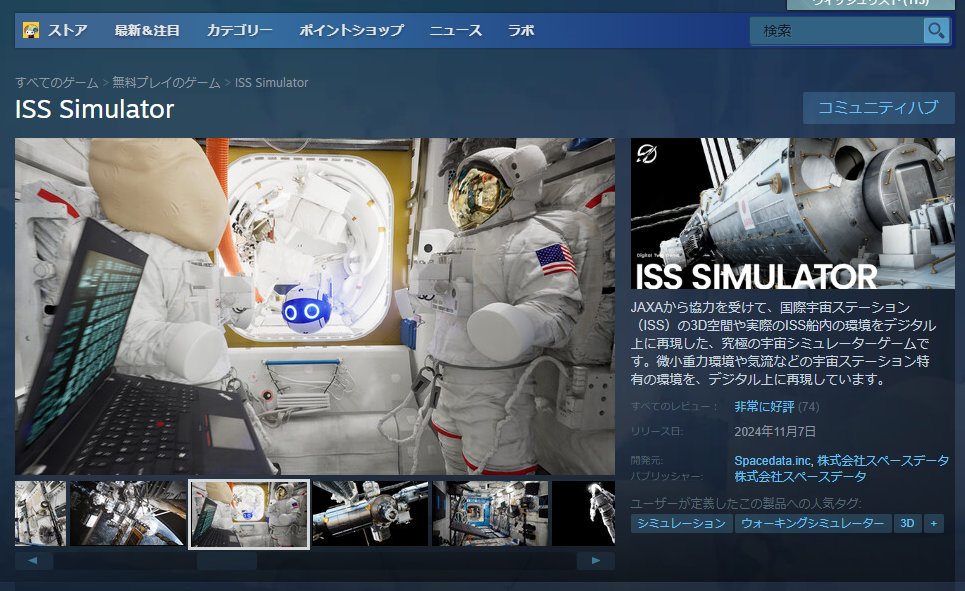The image size is (965, 591).
Task: Click the store avatar icon beside ストア
Action: tap(31, 30)
